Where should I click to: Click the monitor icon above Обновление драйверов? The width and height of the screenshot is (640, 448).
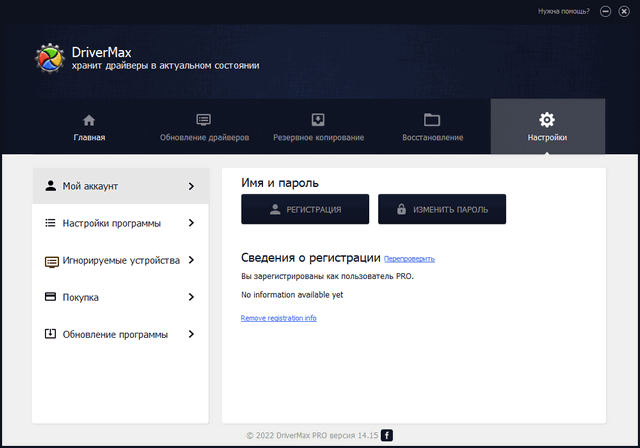point(204,119)
